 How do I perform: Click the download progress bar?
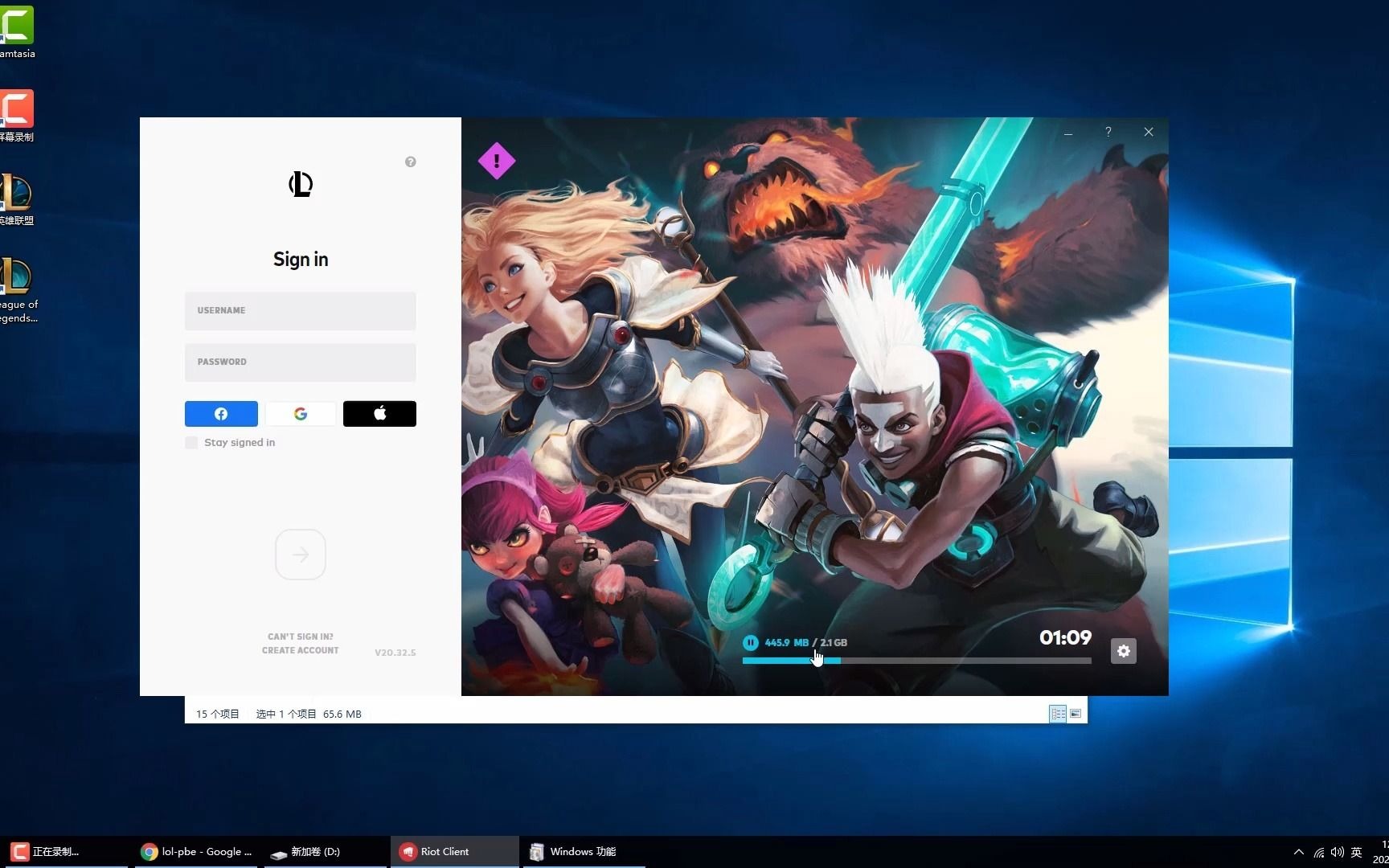tap(916, 661)
